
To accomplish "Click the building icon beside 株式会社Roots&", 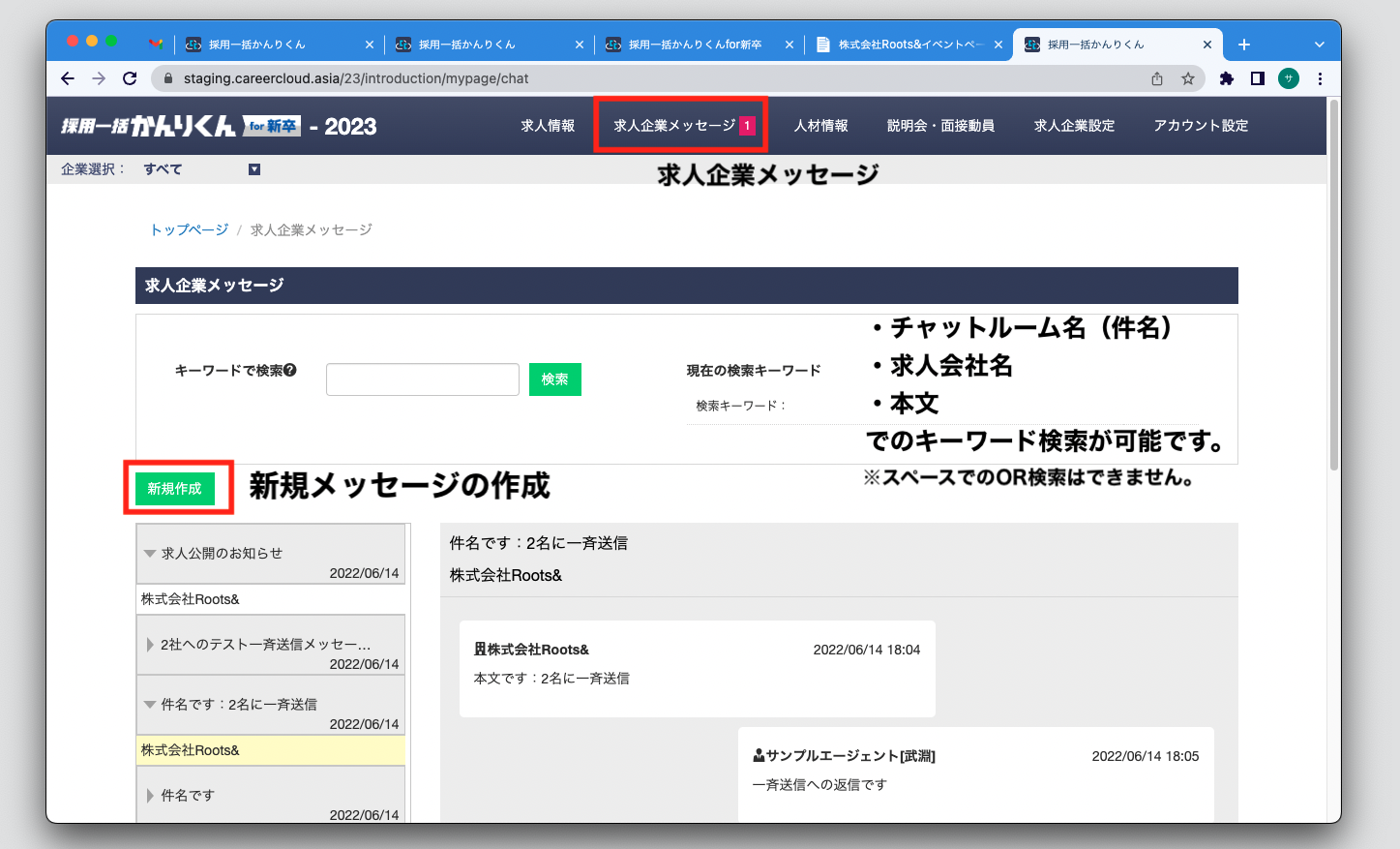I will 477,650.
